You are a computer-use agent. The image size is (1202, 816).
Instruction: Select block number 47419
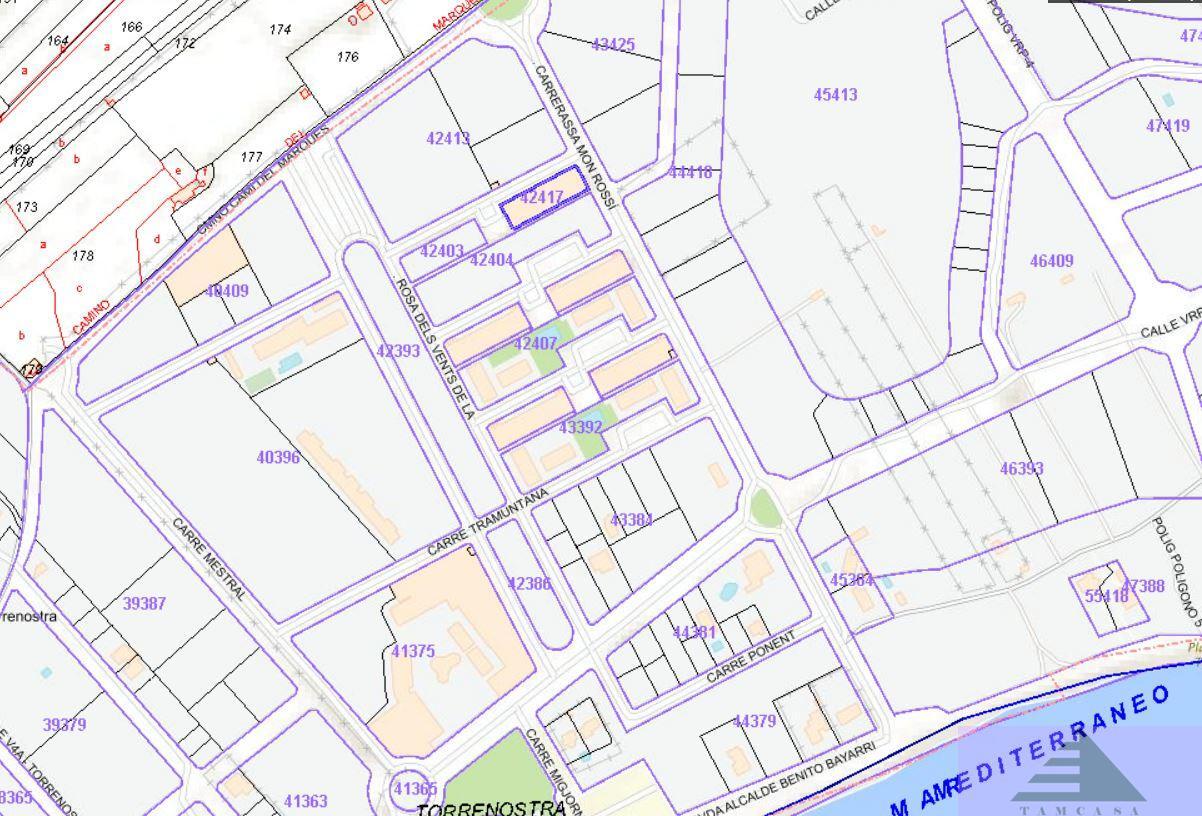1168,126
